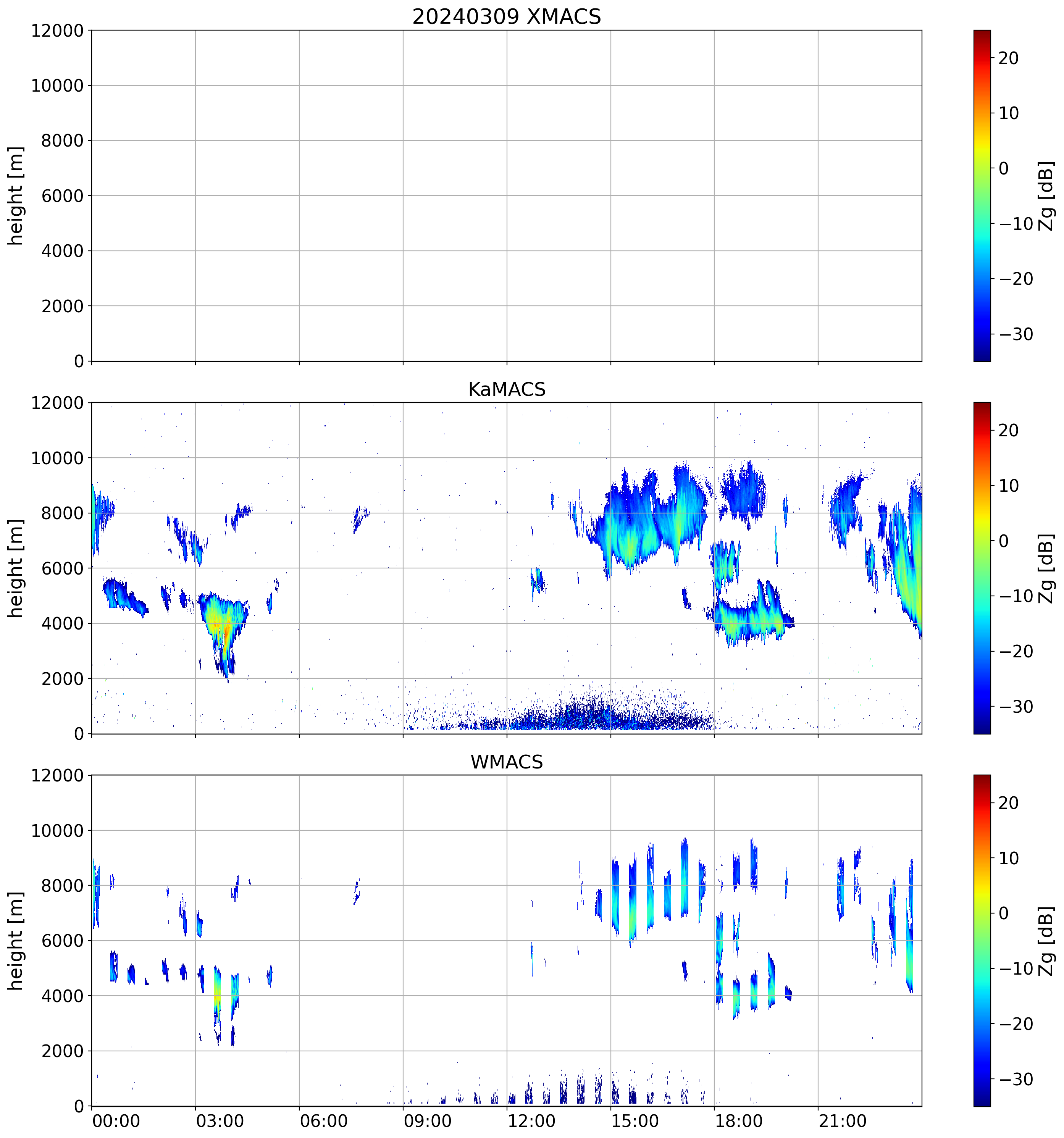Click the 03:00 time axis label
Viewport: 1064px width, 1138px height.
220,1121
